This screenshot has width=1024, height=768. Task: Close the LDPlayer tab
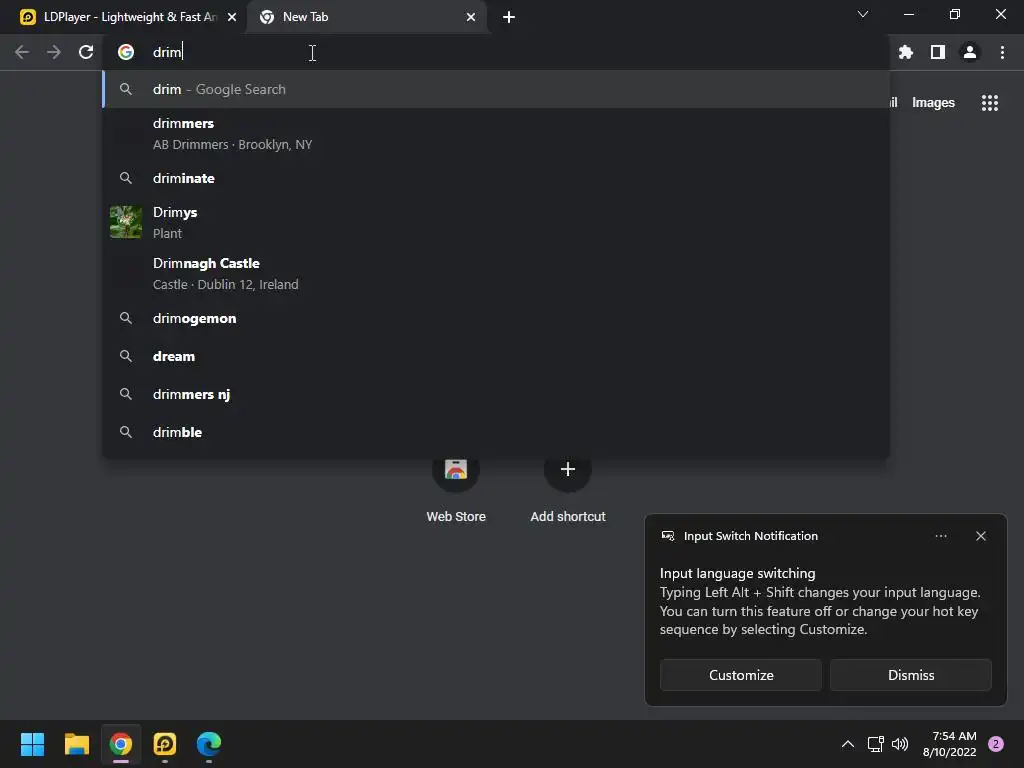(232, 17)
